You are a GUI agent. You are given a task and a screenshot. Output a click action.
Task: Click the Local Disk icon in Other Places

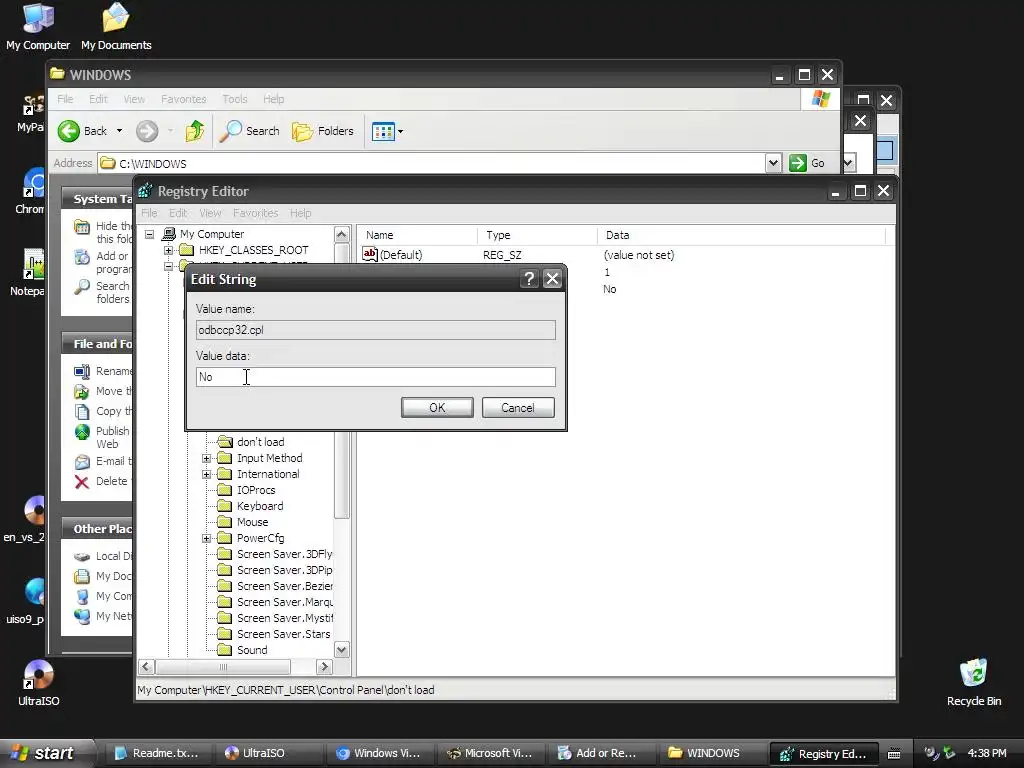point(82,556)
